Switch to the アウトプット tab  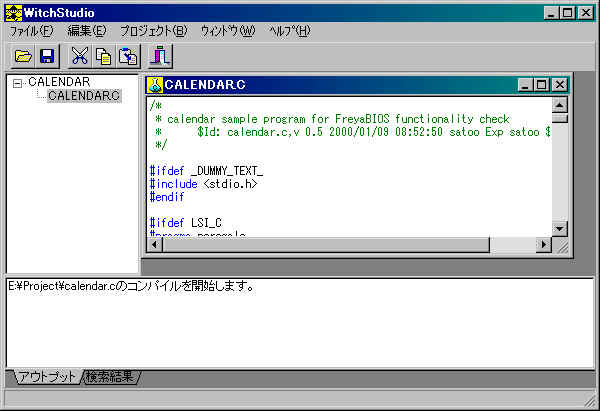[47, 377]
